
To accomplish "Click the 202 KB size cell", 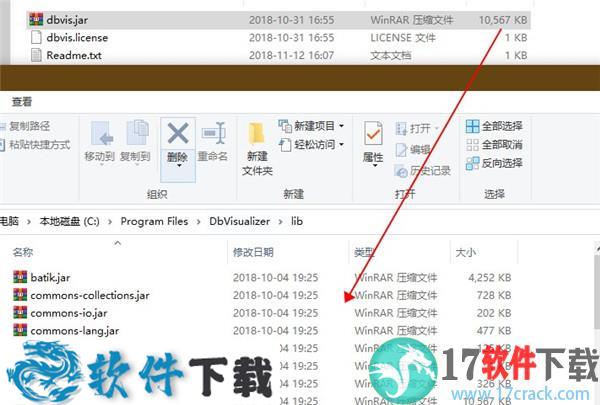I will click(x=494, y=313).
